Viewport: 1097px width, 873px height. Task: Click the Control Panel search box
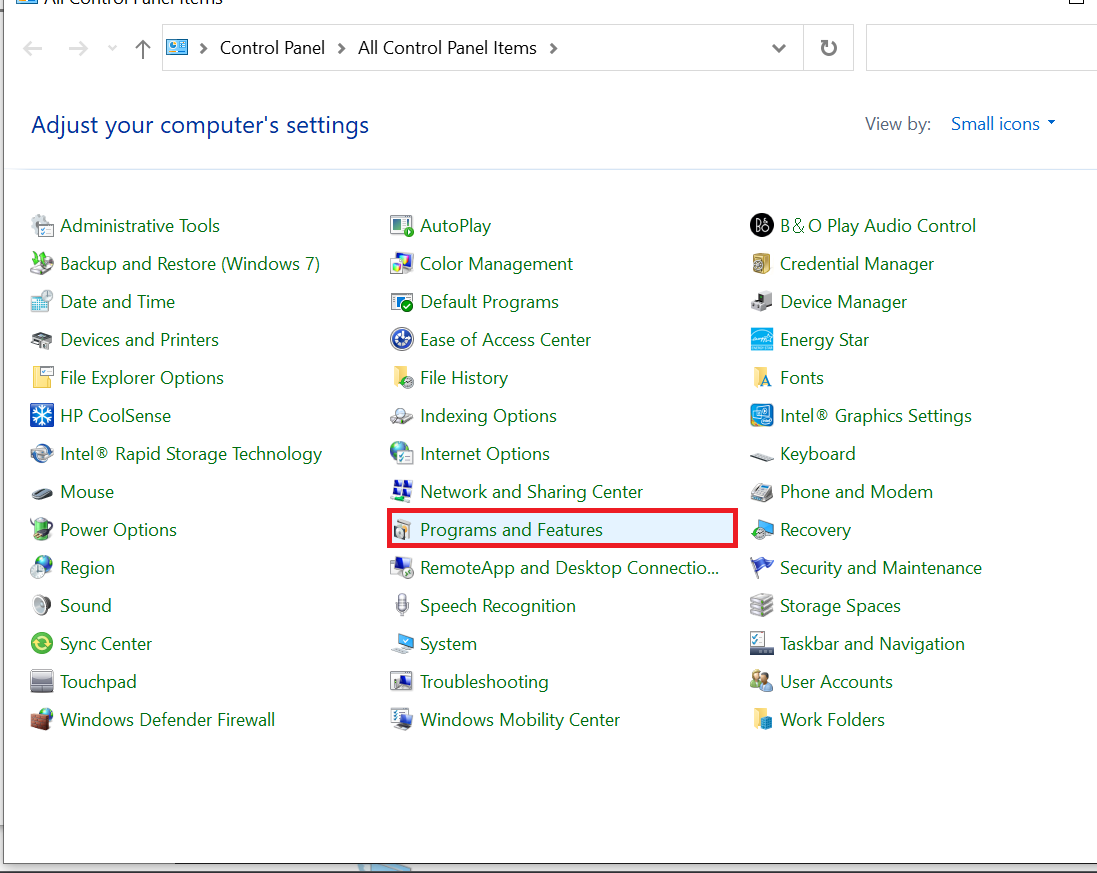[981, 48]
